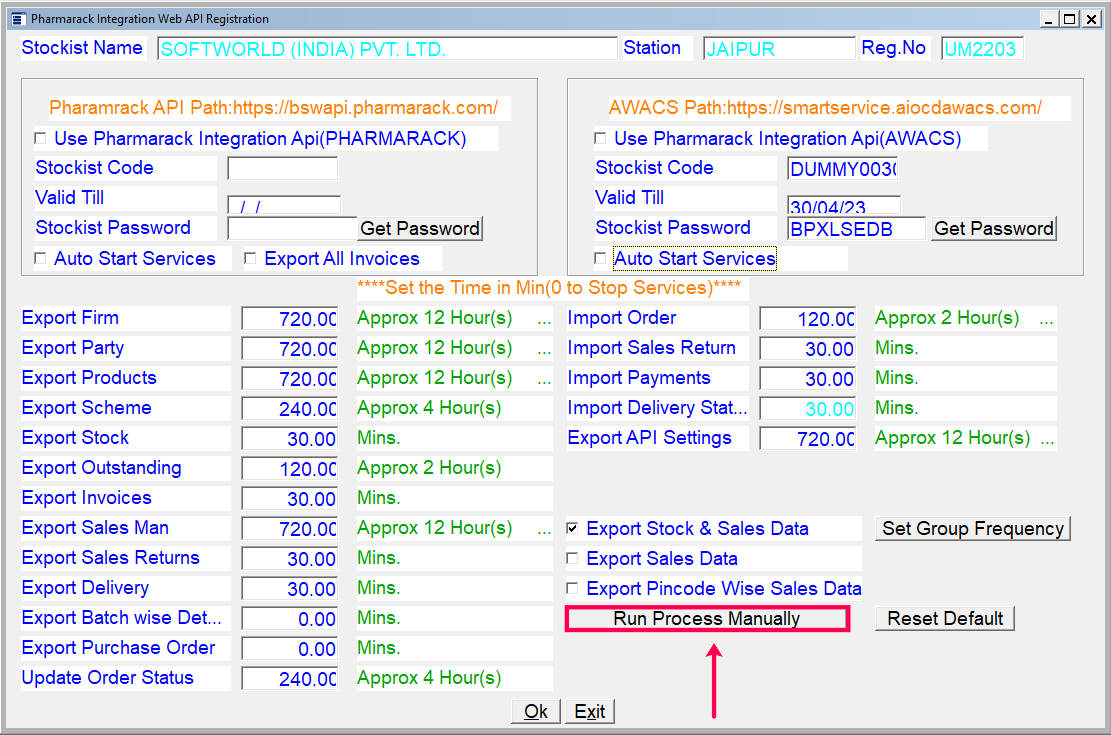Confirm with the Ok button

coord(536,712)
